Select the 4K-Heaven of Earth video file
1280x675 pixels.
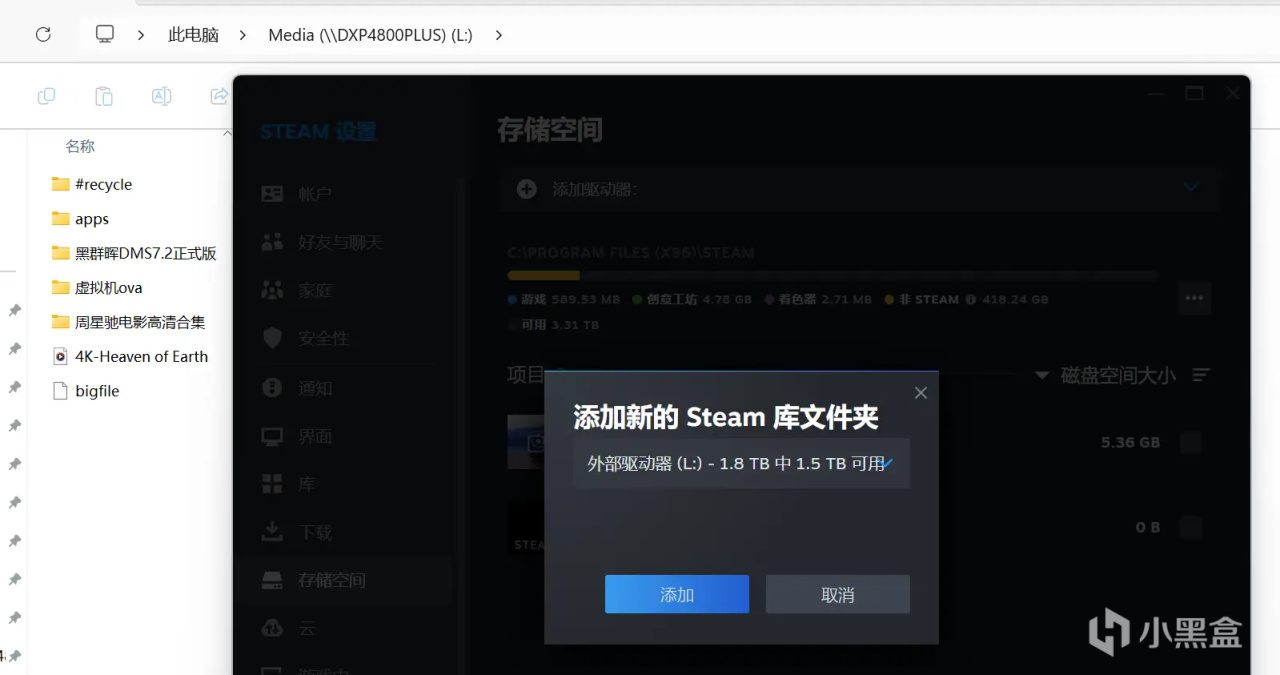pyautogui.click(x=141, y=356)
